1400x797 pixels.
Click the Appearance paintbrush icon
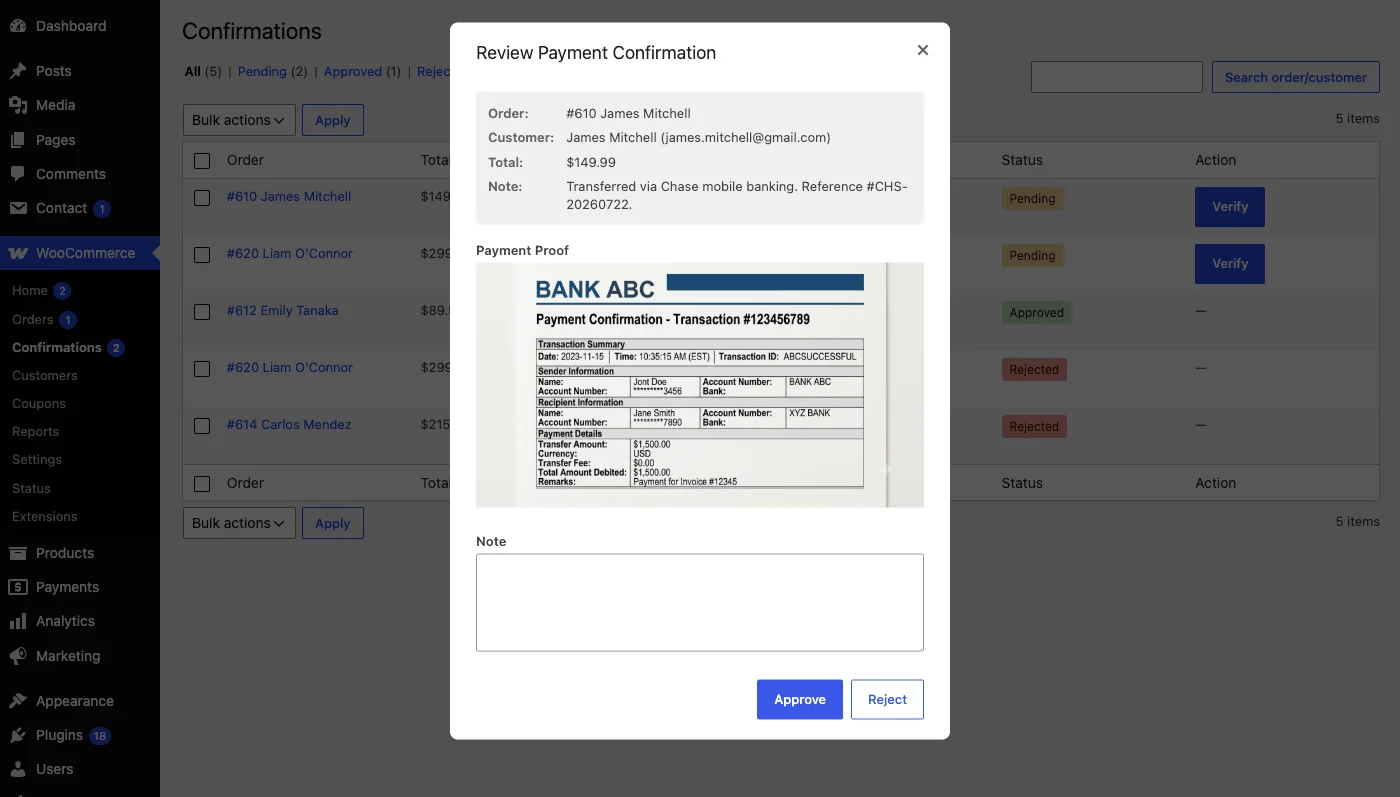[18, 701]
